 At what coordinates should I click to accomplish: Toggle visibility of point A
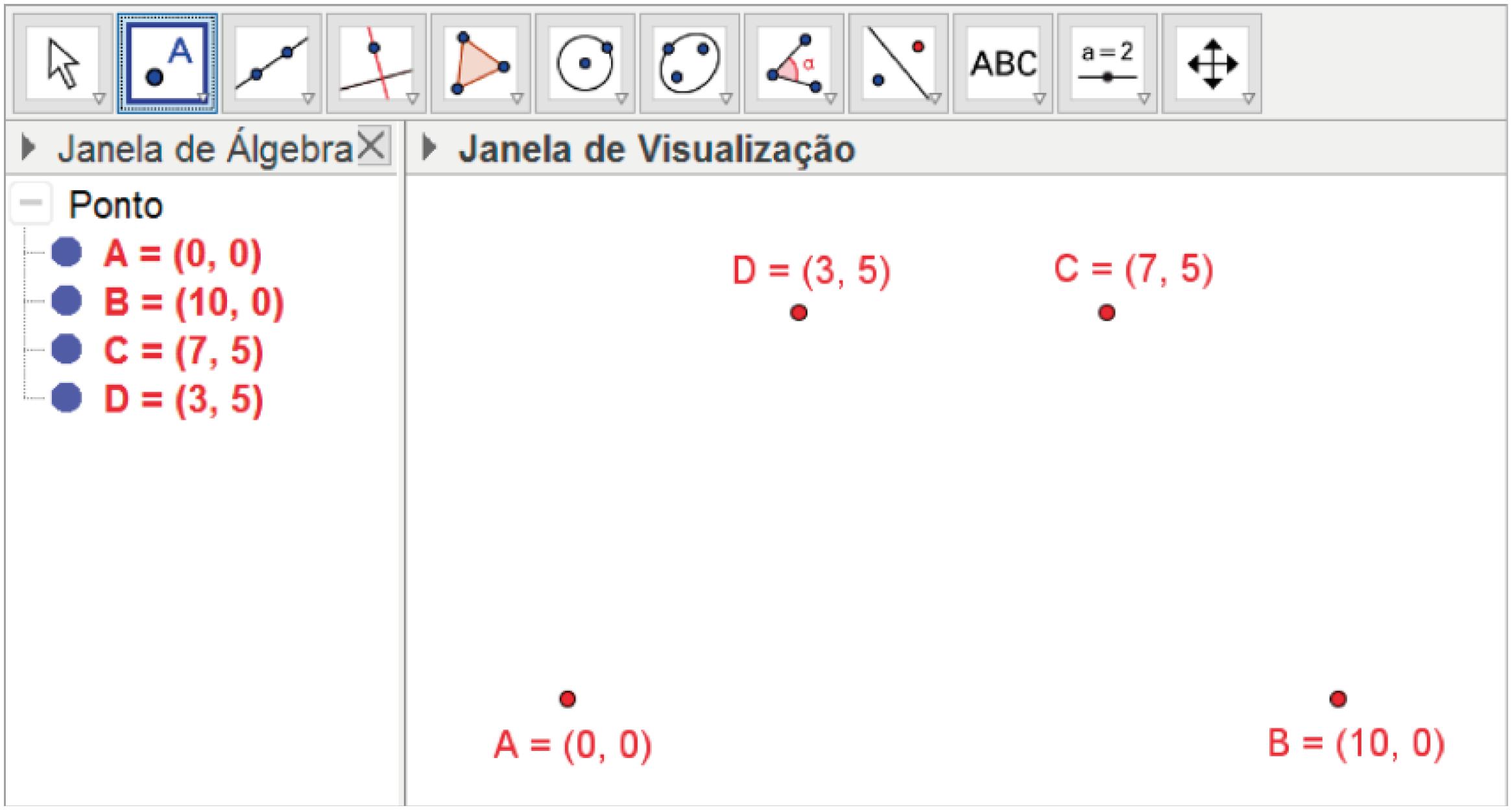point(66,252)
